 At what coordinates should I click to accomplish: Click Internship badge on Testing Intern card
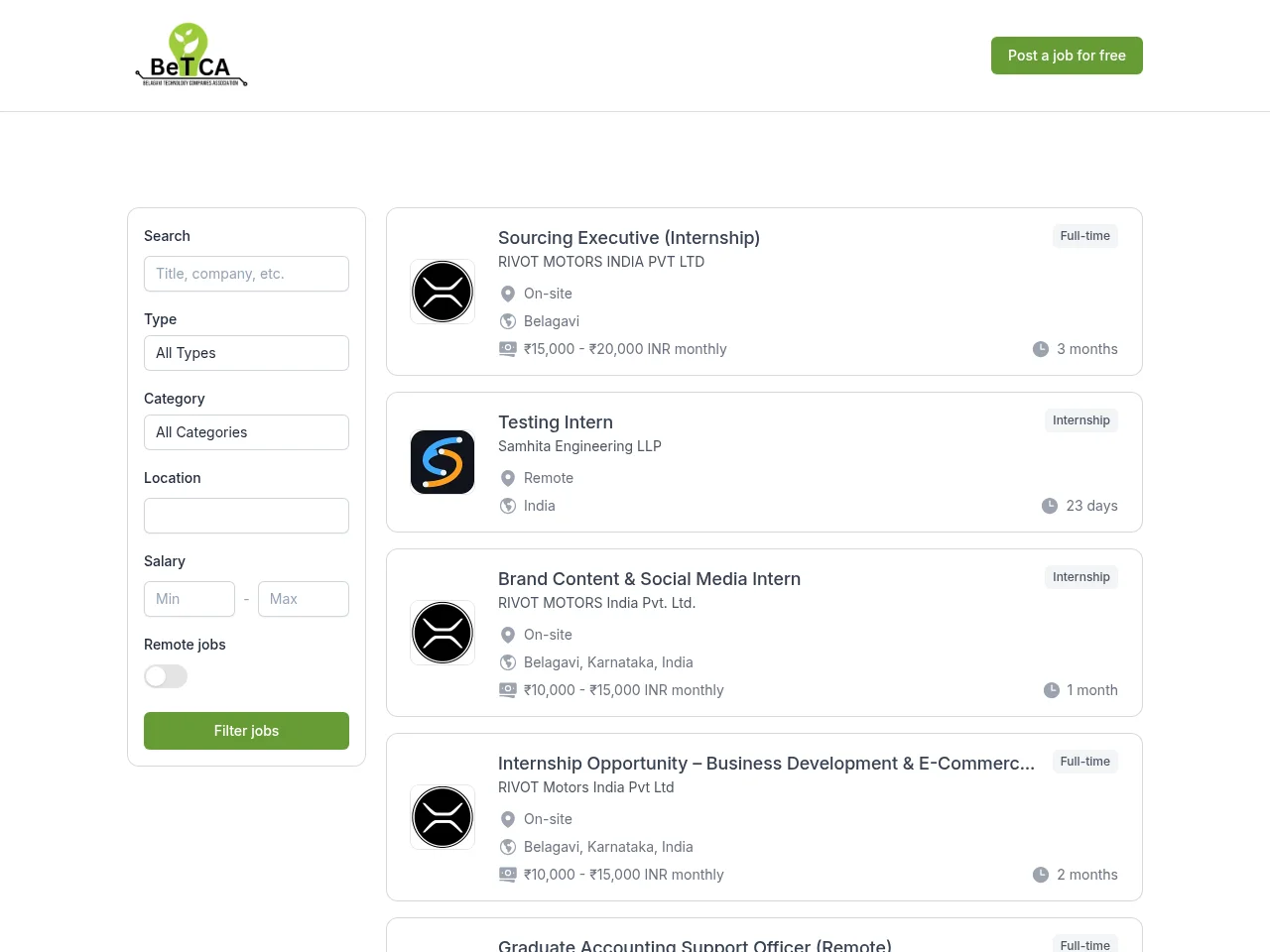coord(1081,420)
